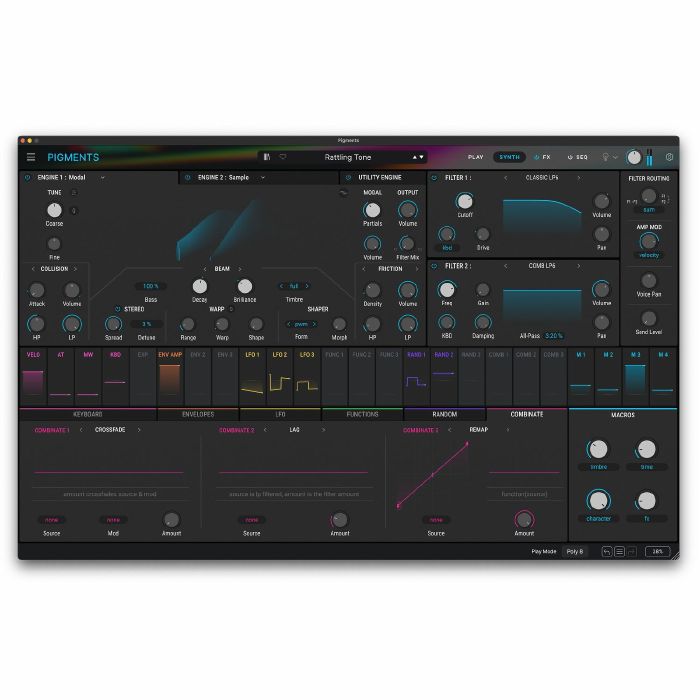Click Combinate 1 Source none selector
The image size is (700, 700).
pos(51,520)
